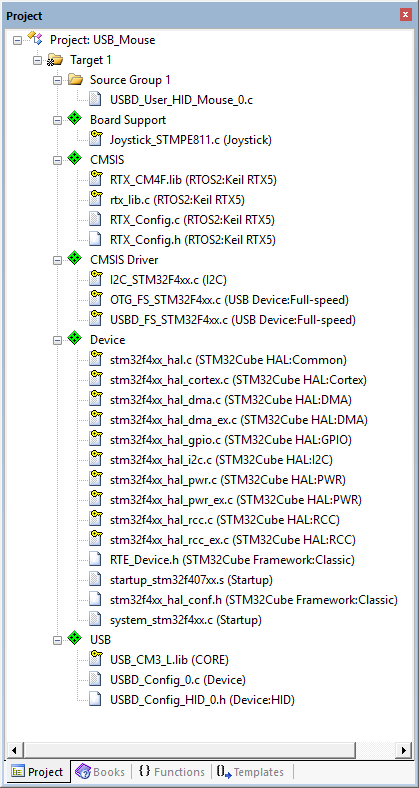This screenshot has height=788, width=419.
Task: Click the Target 1 folder icon
Action: pos(55,60)
